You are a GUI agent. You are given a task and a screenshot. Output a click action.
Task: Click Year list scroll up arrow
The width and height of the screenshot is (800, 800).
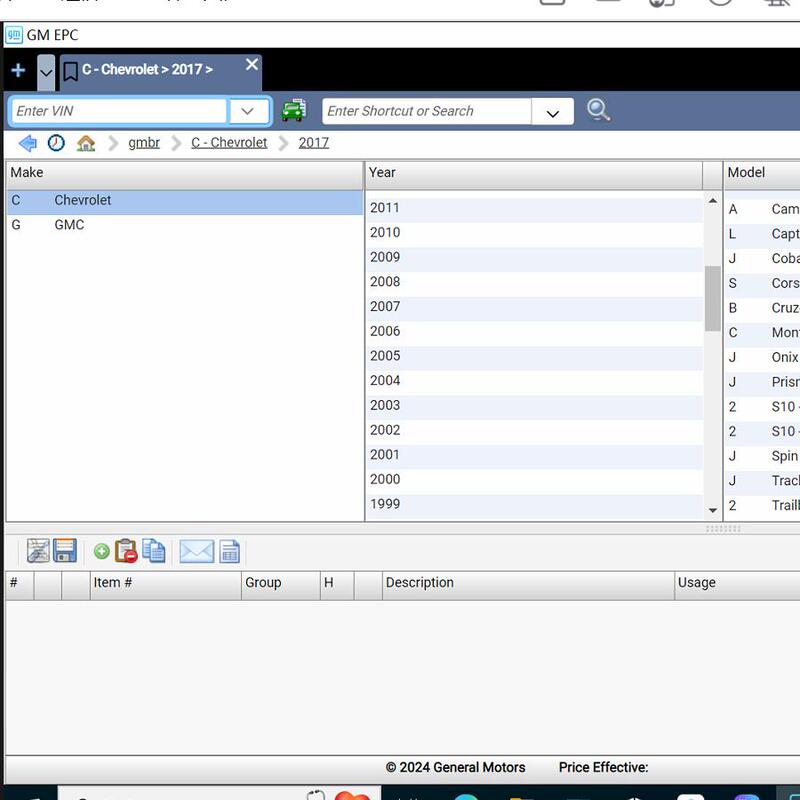click(x=713, y=201)
